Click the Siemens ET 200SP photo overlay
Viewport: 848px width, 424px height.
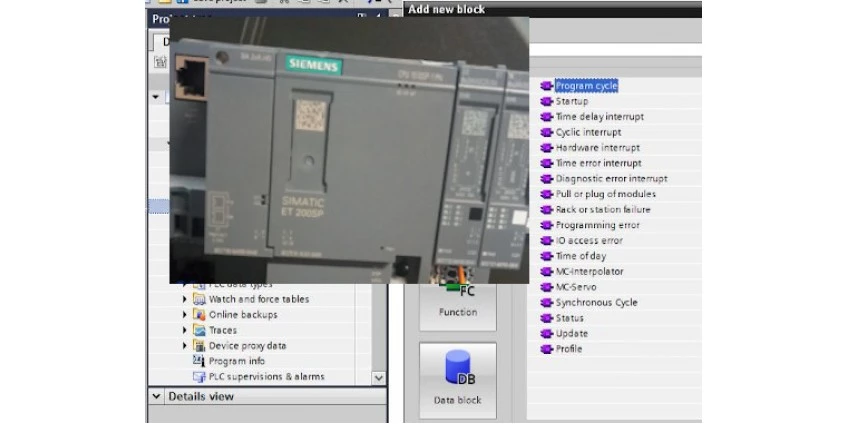click(349, 150)
